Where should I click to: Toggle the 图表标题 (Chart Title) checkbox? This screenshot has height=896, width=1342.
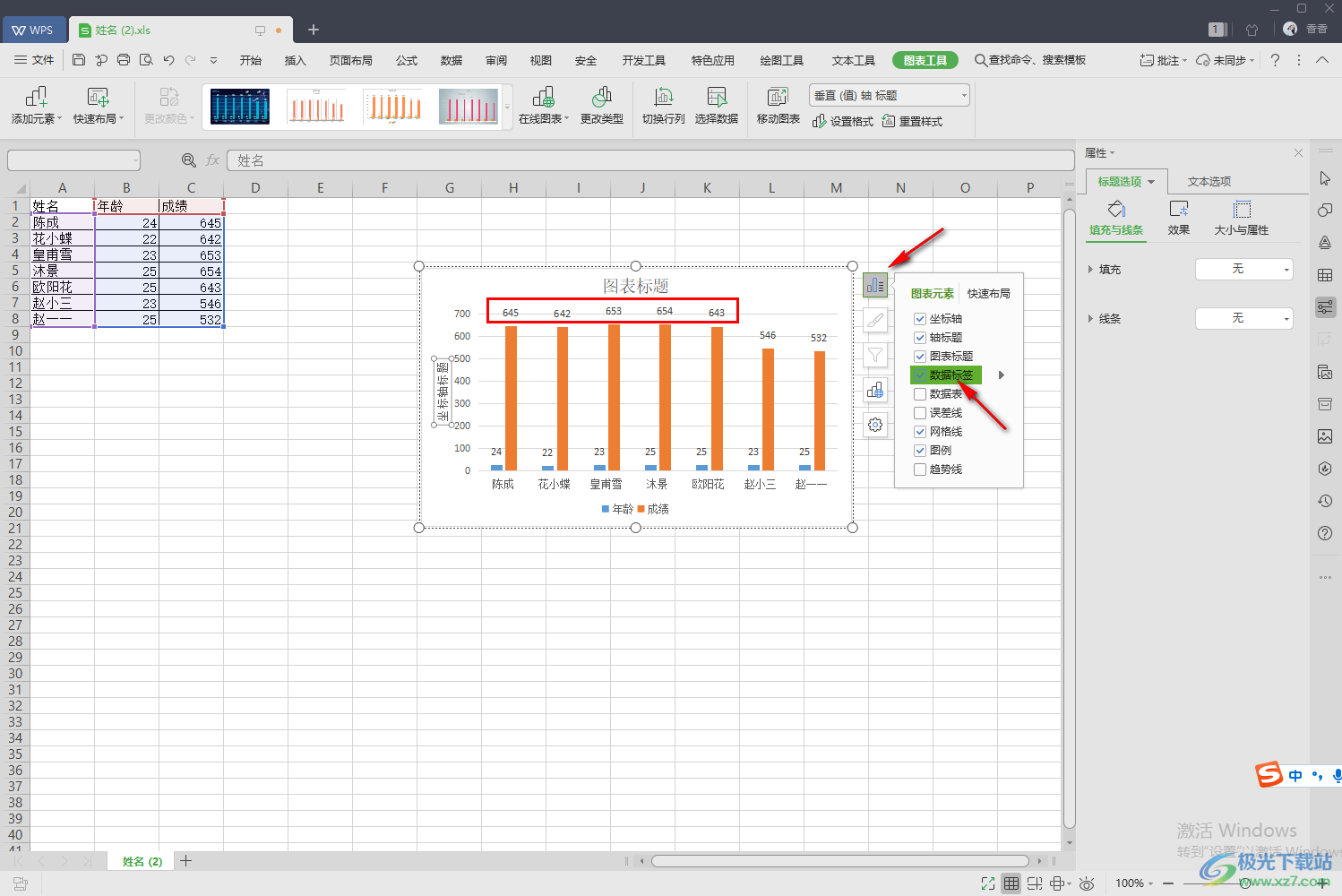[x=920, y=357]
